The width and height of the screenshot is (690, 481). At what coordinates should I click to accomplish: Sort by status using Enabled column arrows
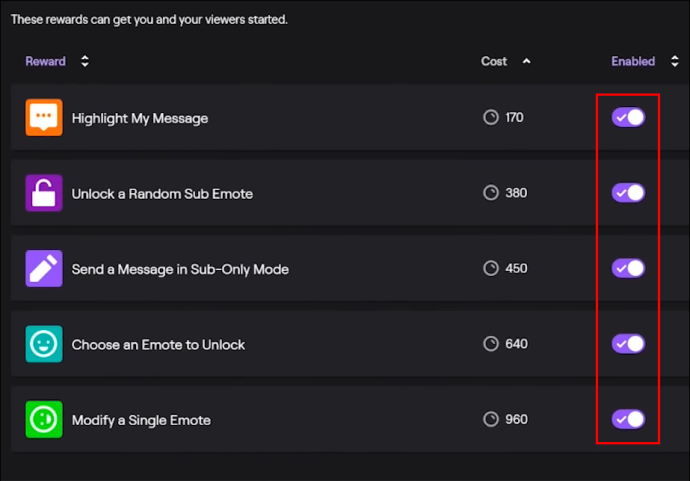coord(675,61)
